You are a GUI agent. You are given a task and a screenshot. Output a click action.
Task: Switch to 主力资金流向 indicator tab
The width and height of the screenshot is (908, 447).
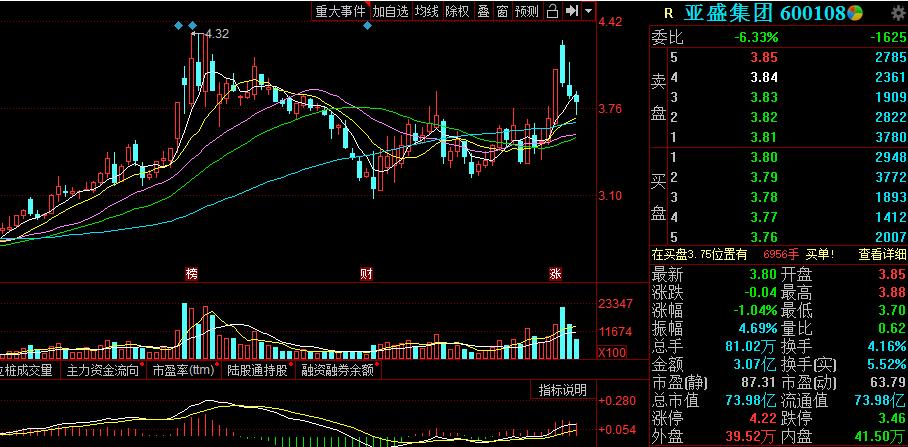click(x=102, y=370)
